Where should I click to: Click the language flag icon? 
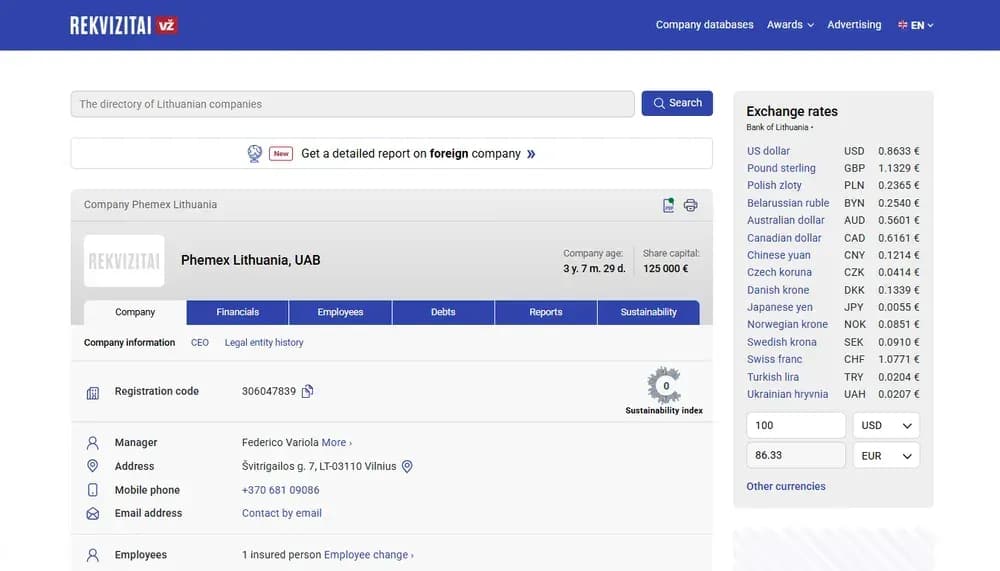[902, 25]
